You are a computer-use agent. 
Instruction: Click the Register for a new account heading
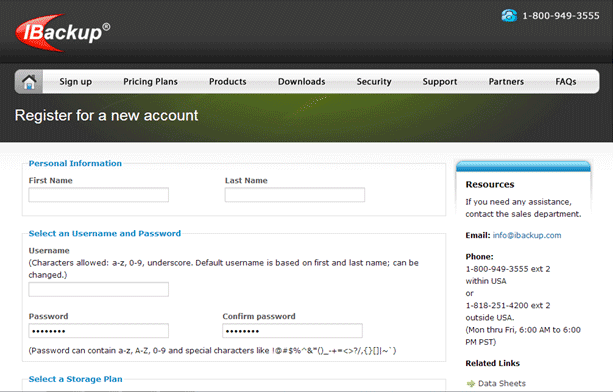pos(106,116)
